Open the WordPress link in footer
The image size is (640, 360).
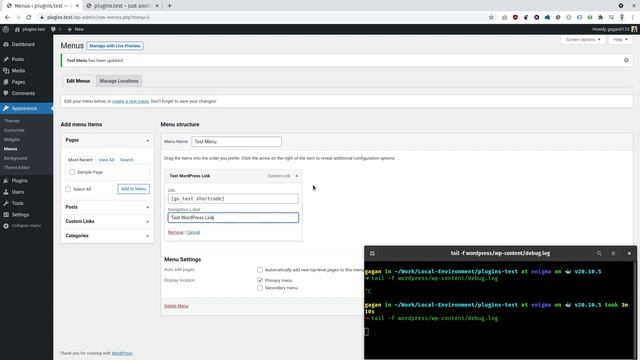coord(122,353)
